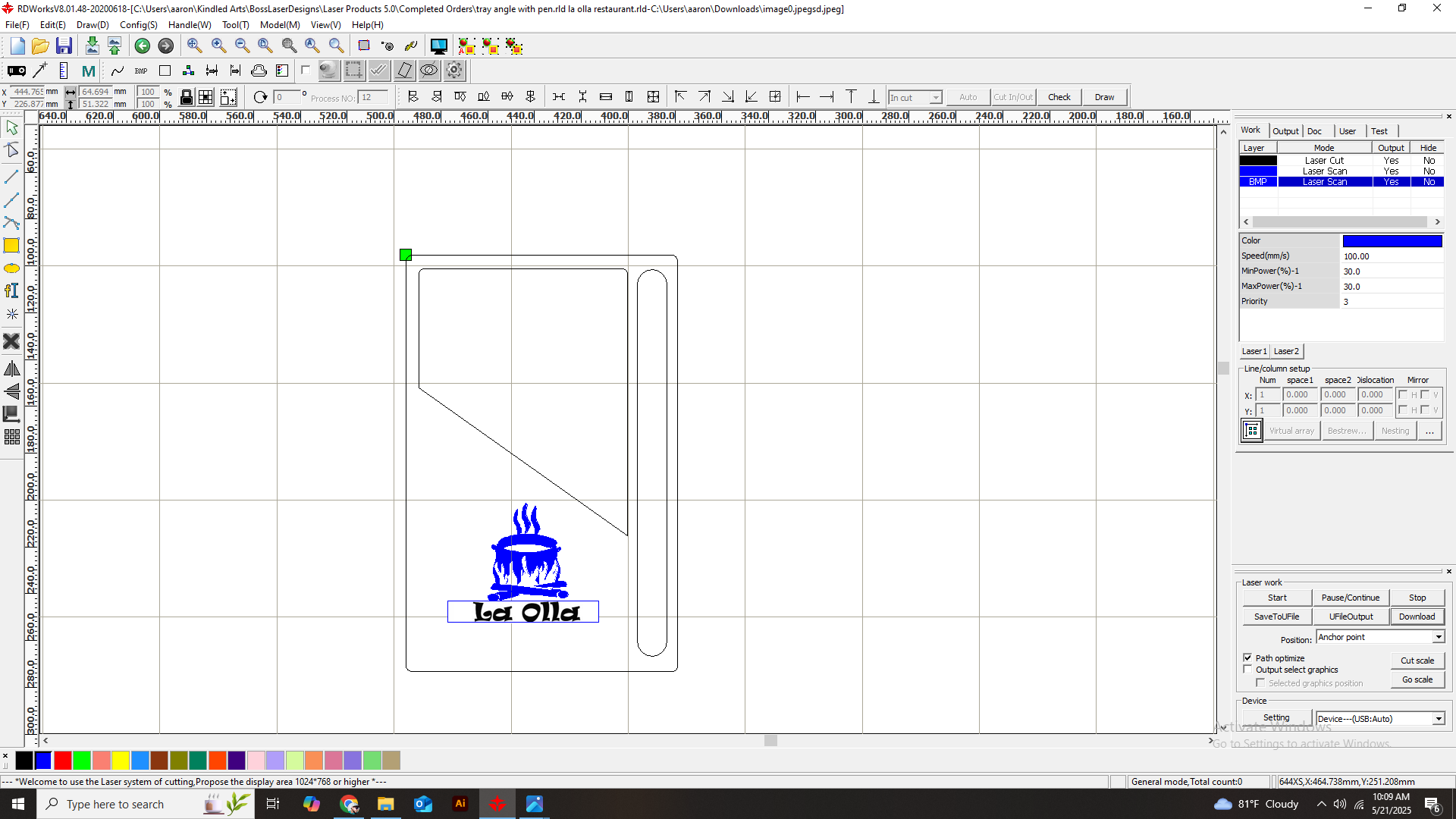This screenshot has height=819, width=1456.
Task: Click the taskbar search box
Action: click(x=144, y=804)
